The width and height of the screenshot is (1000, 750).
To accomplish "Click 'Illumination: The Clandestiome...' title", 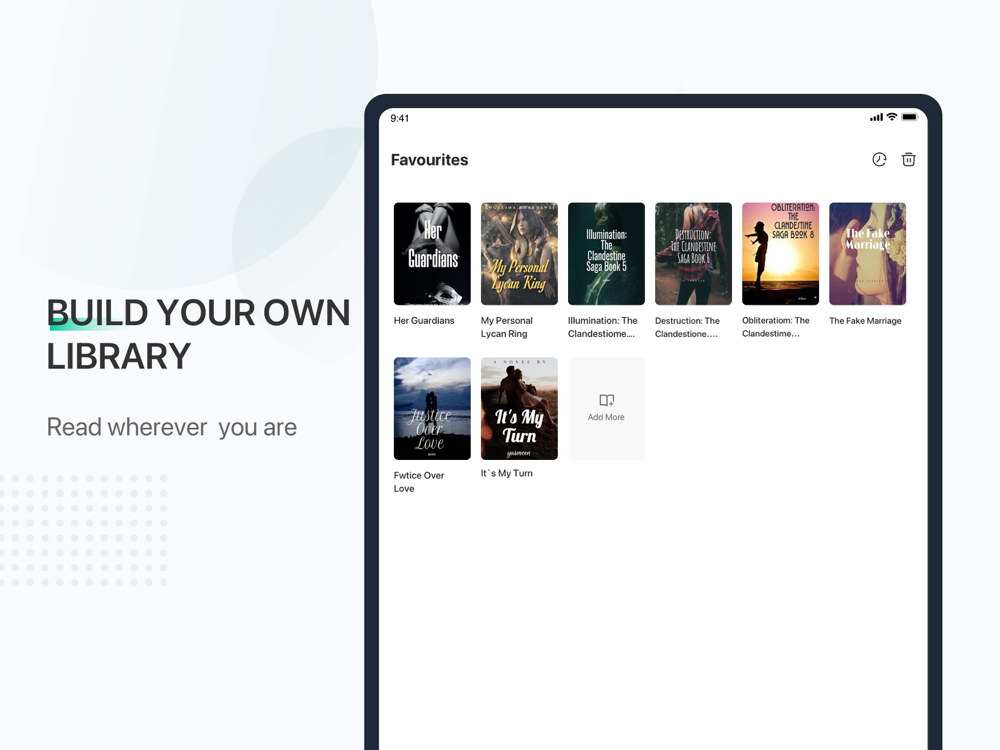I will point(603,327).
